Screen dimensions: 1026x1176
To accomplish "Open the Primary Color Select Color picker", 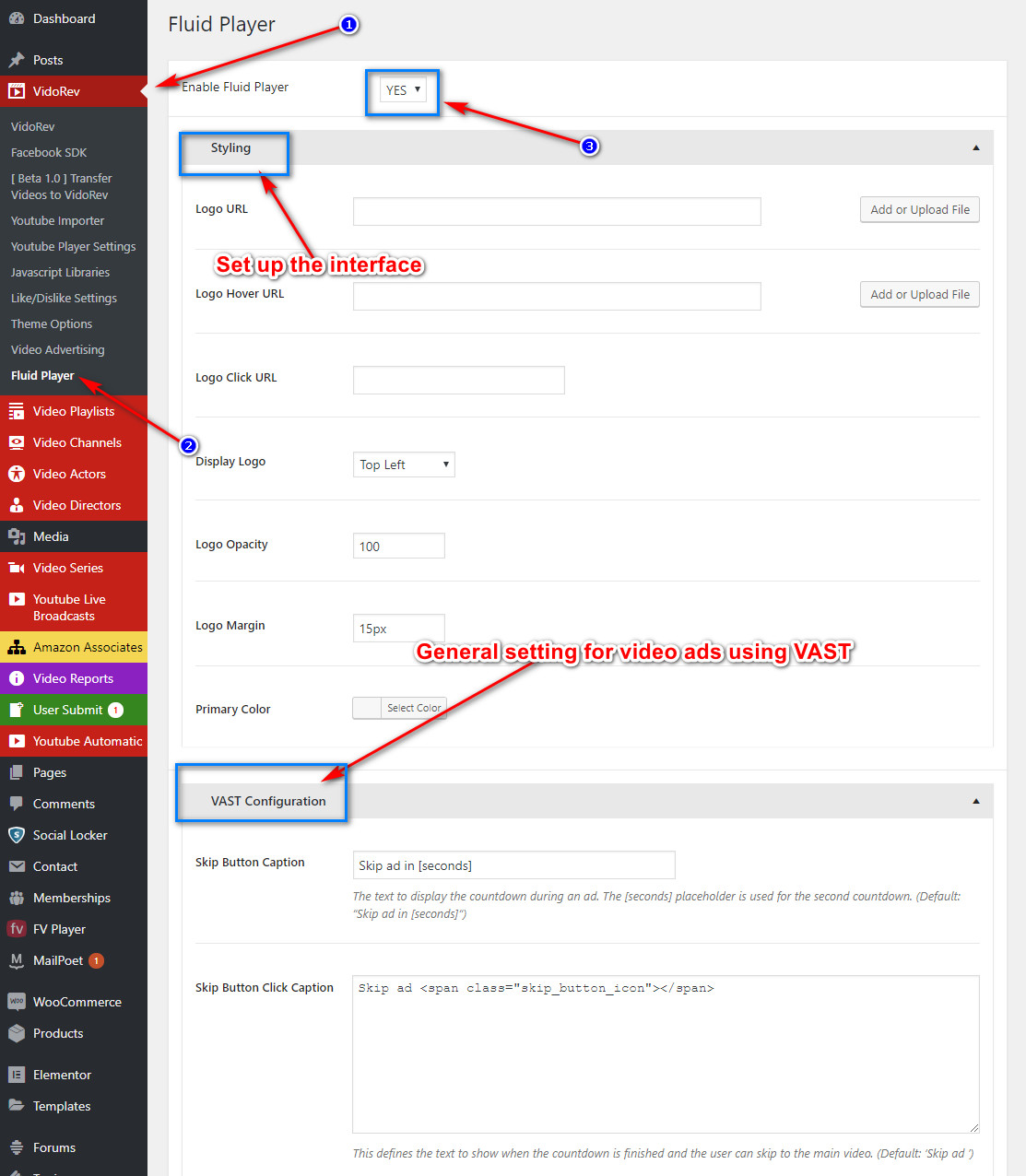I will (x=400, y=708).
